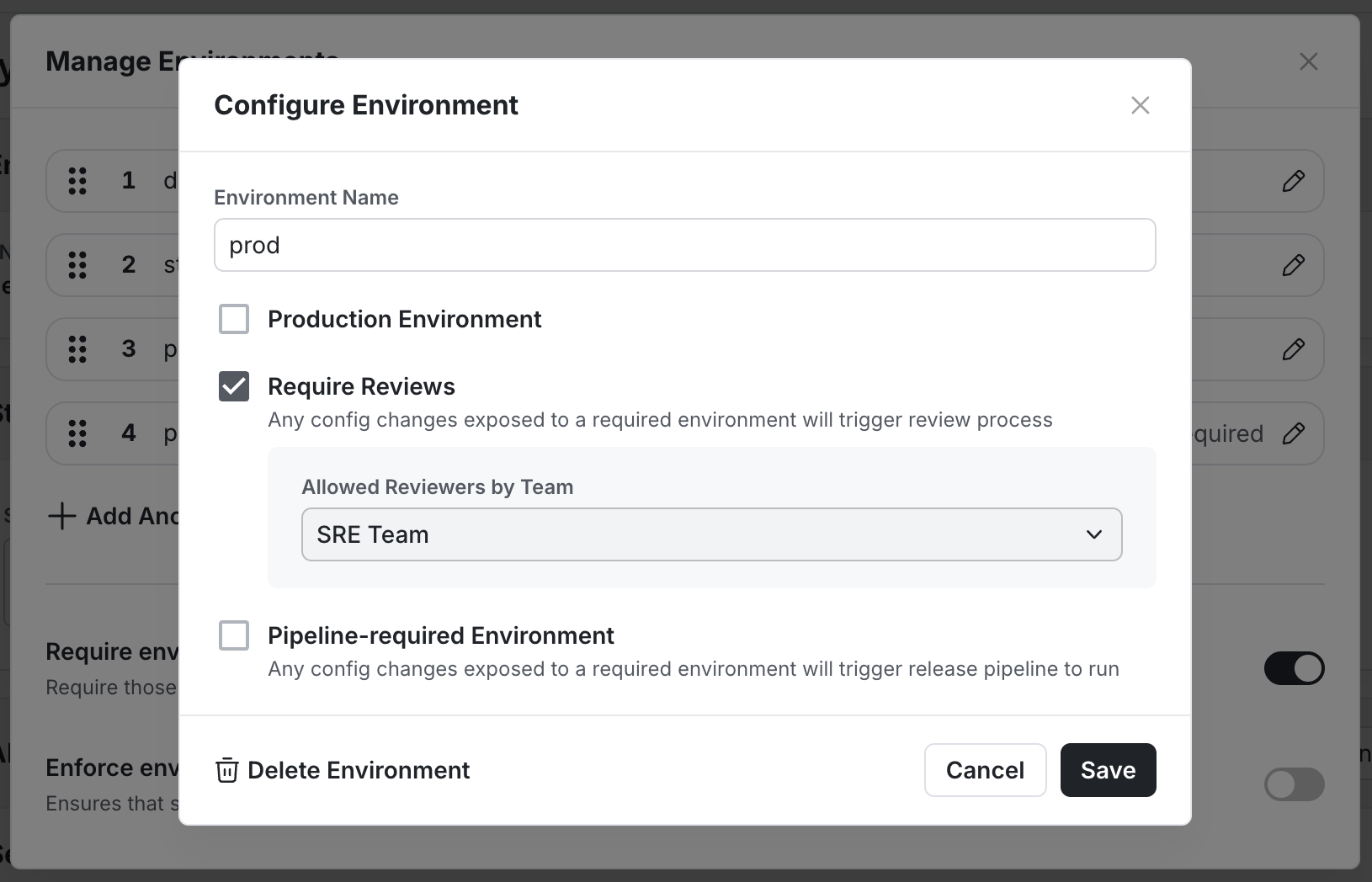
Task: Click the pencil icon to edit environment 1
Action: coord(1295,181)
